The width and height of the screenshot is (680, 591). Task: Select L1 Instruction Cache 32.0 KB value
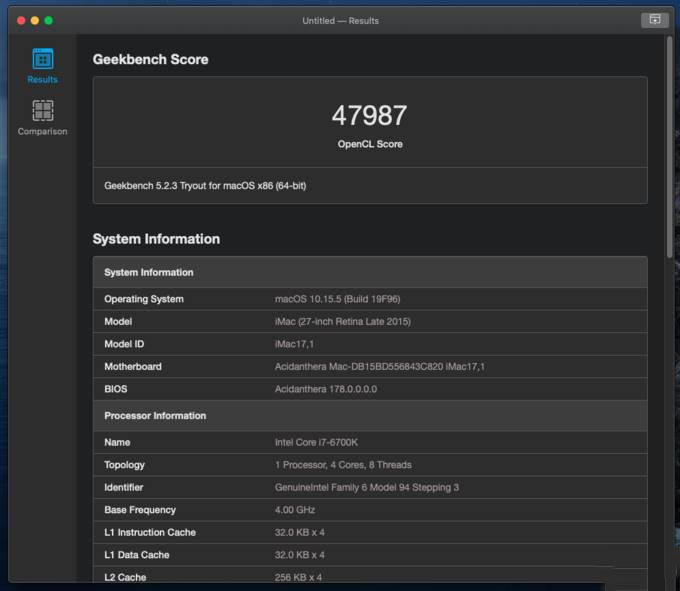[300, 532]
